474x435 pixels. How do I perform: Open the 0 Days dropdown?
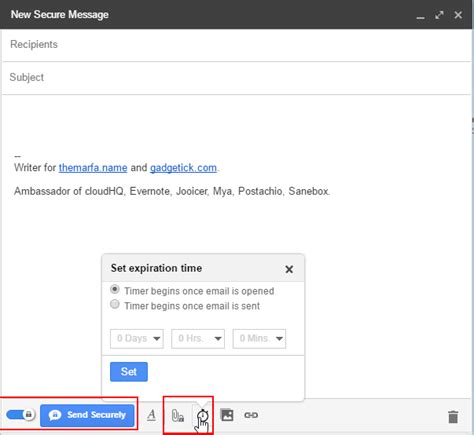click(x=137, y=339)
